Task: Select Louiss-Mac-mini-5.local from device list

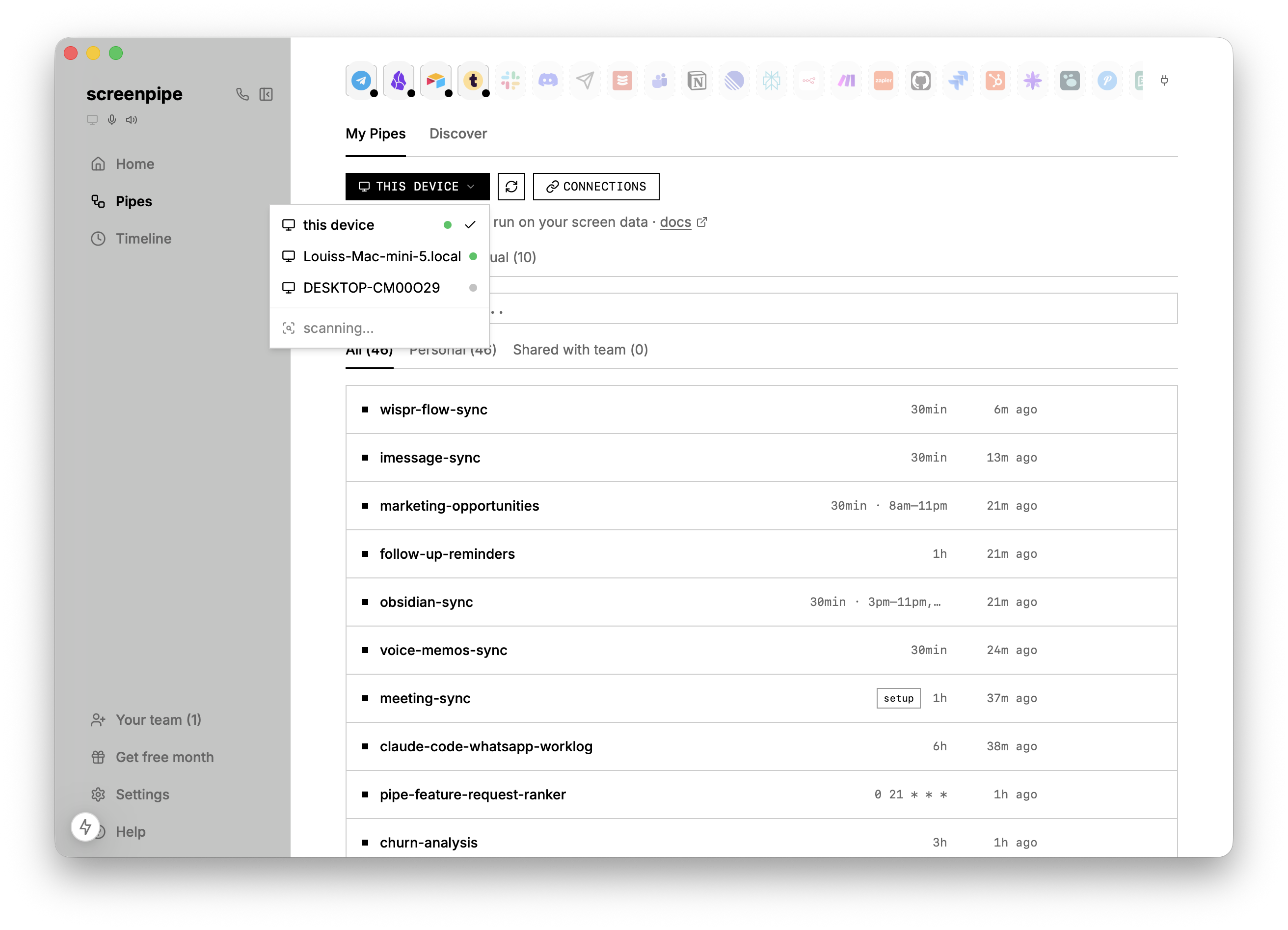Action: click(x=381, y=256)
